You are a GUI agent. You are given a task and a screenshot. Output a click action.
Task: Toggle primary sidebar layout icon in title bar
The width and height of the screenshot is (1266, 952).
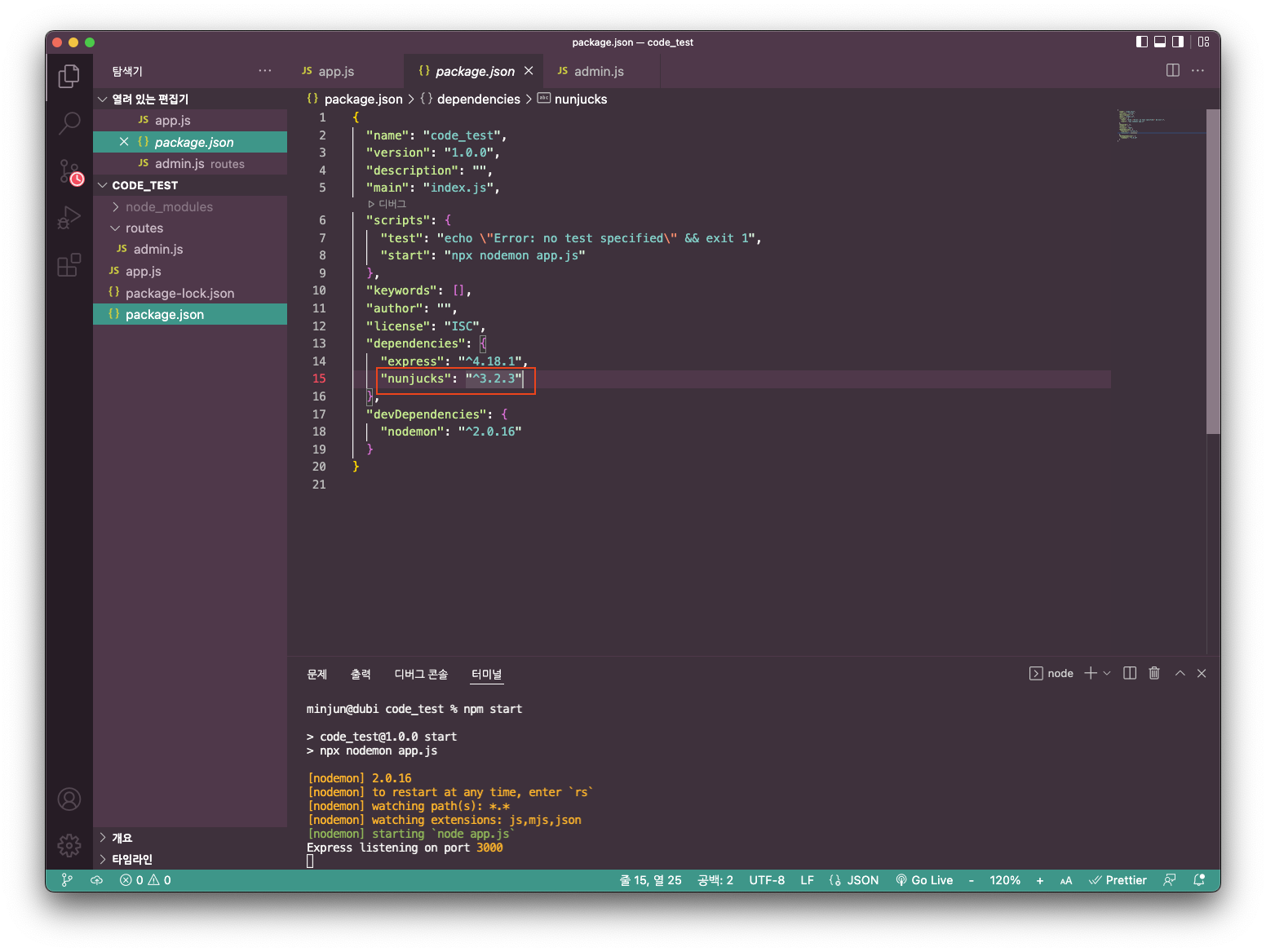(1142, 42)
